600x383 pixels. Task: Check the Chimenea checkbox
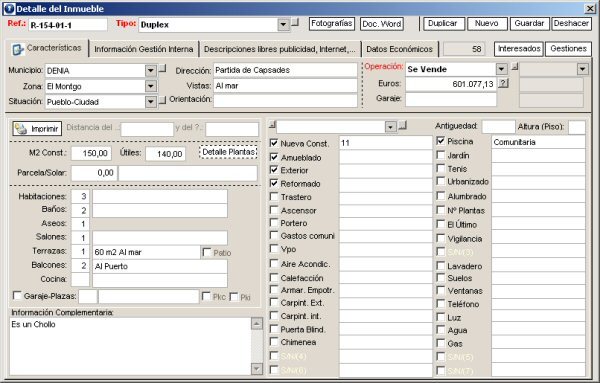pyautogui.click(x=274, y=342)
